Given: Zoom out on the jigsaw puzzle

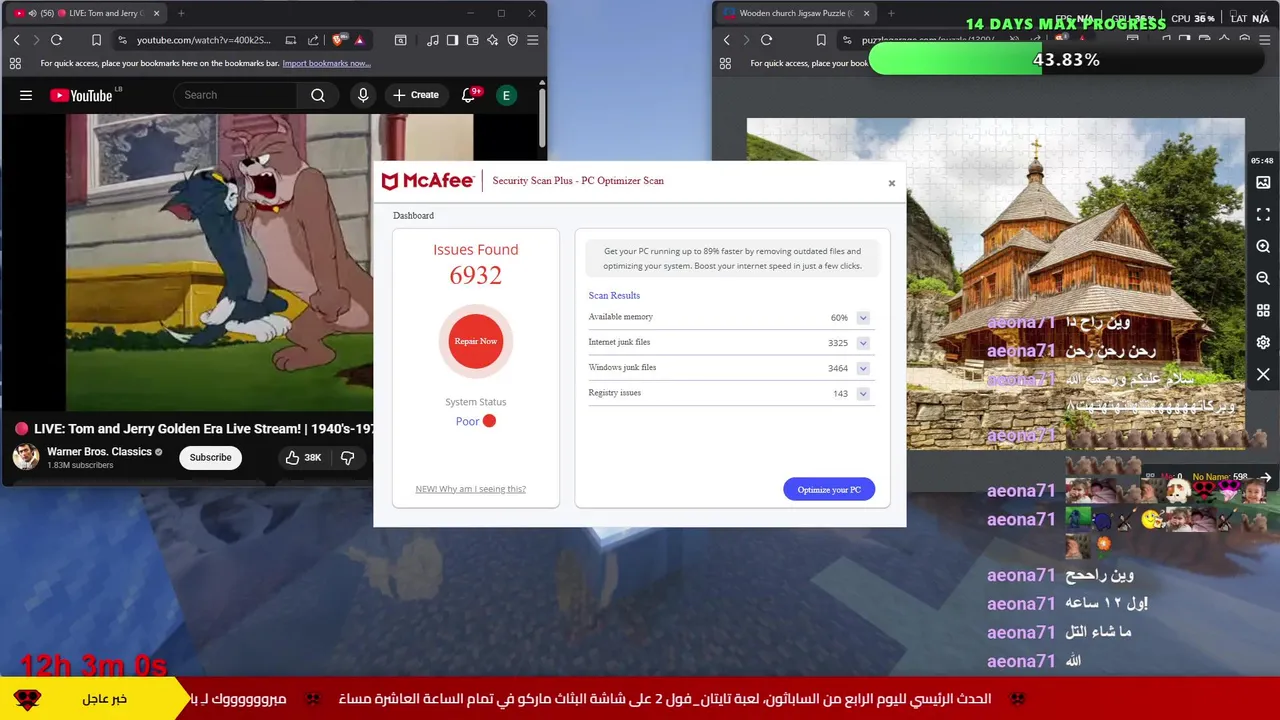Looking at the screenshot, I should click(1263, 279).
